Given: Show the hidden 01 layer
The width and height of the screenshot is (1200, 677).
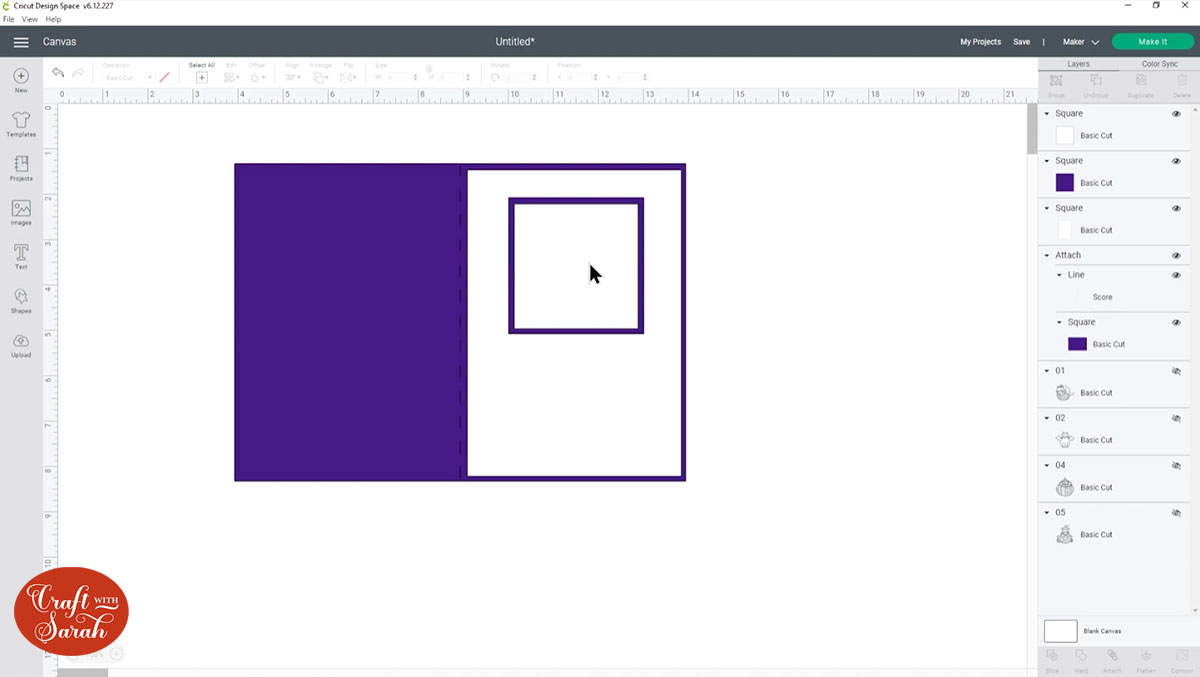Looking at the screenshot, I should click(1176, 371).
